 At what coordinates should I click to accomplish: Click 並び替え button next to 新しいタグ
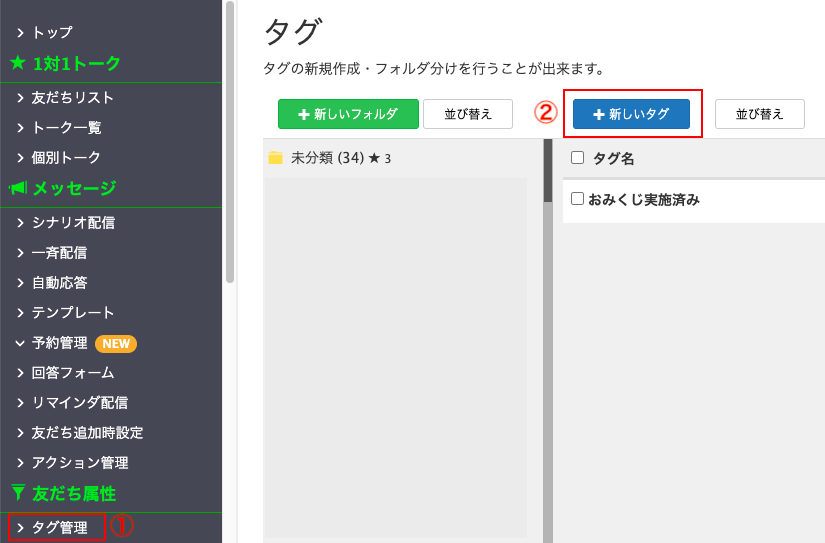click(x=760, y=114)
